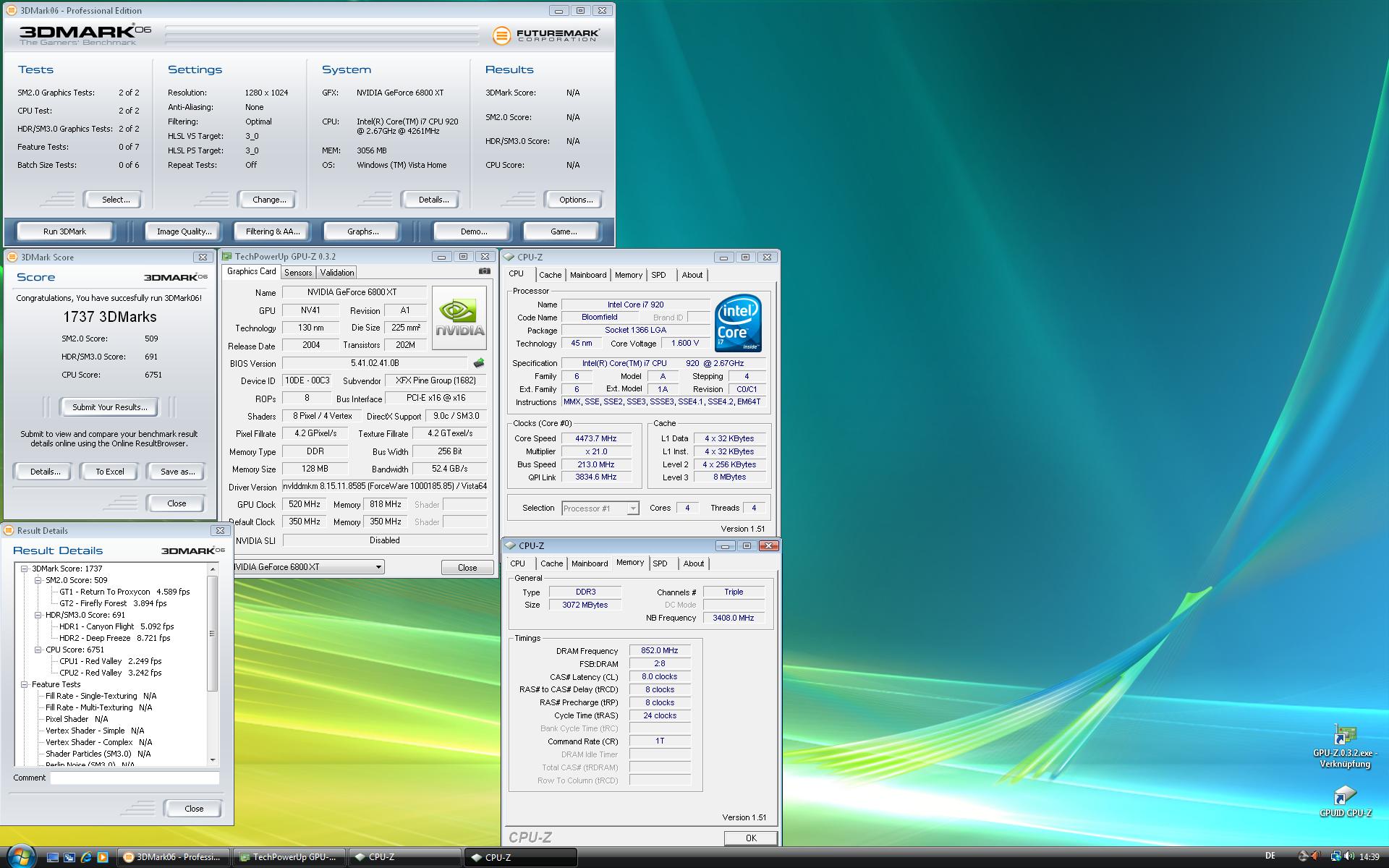Select the CPUID CPU-Z desktop shortcut
The height and width of the screenshot is (868, 1389).
coord(1345,801)
